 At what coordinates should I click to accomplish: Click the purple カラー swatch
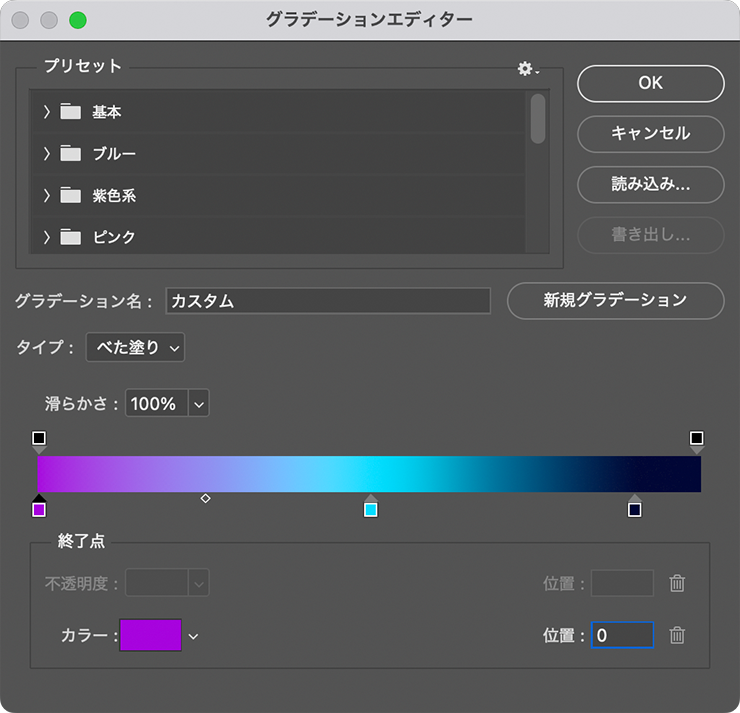point(151,635)
